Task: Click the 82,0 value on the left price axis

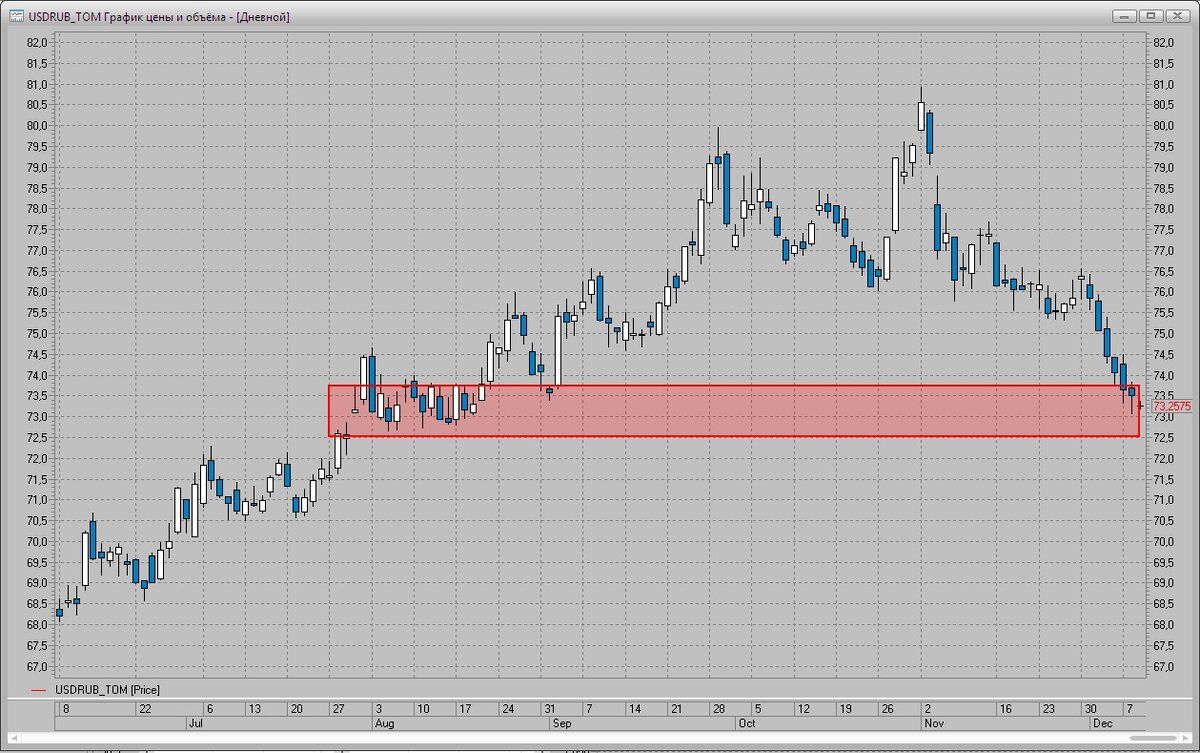Action: [37, 43]
